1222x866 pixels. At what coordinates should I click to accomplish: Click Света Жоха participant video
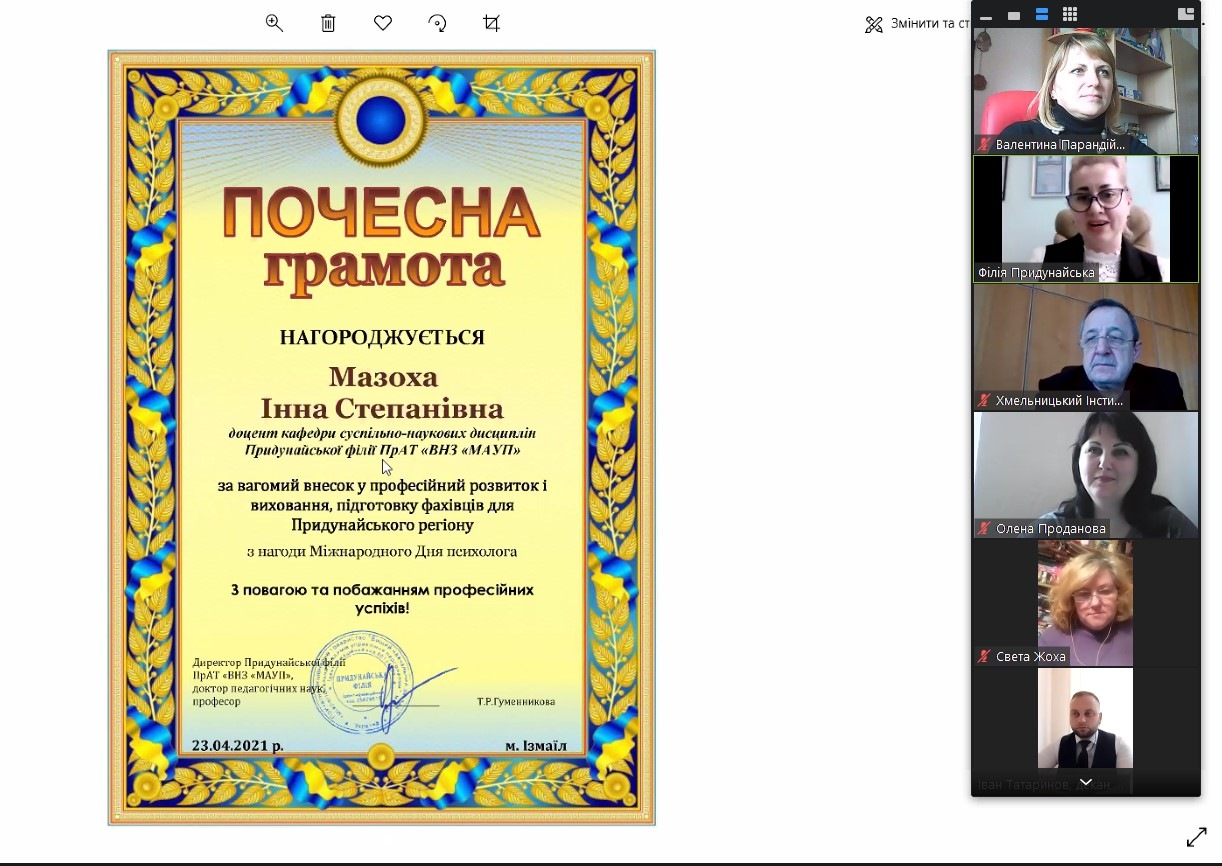click(1085, 602)
